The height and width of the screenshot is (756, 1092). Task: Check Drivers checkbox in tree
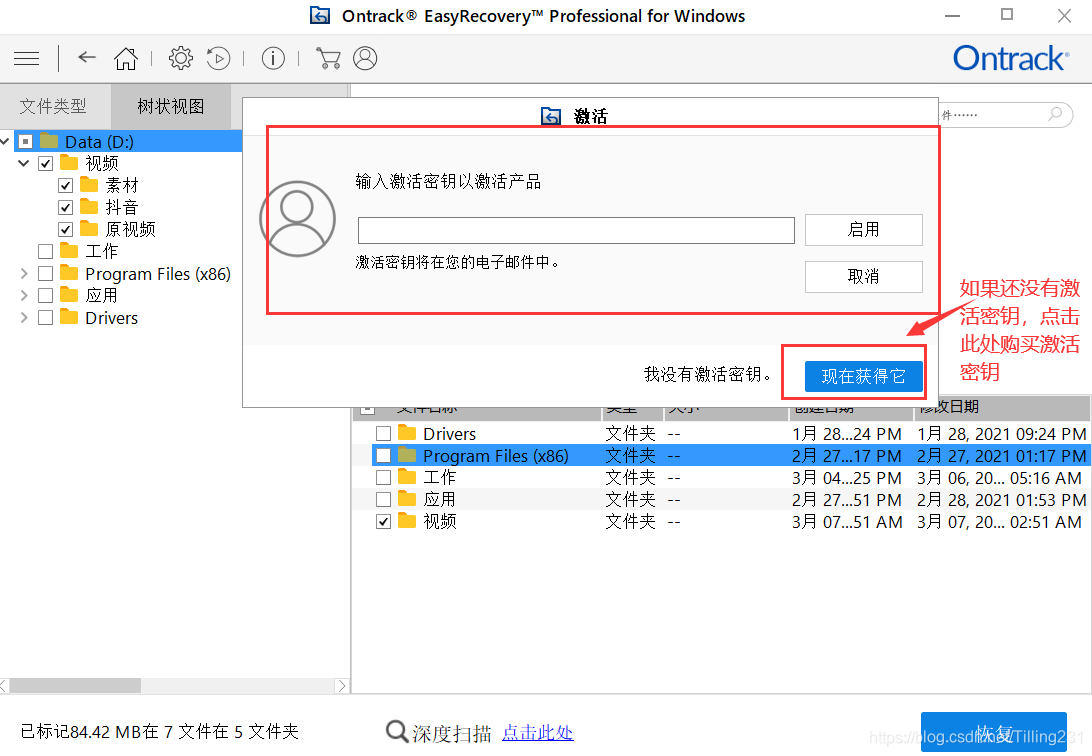(x=46, y=318)
